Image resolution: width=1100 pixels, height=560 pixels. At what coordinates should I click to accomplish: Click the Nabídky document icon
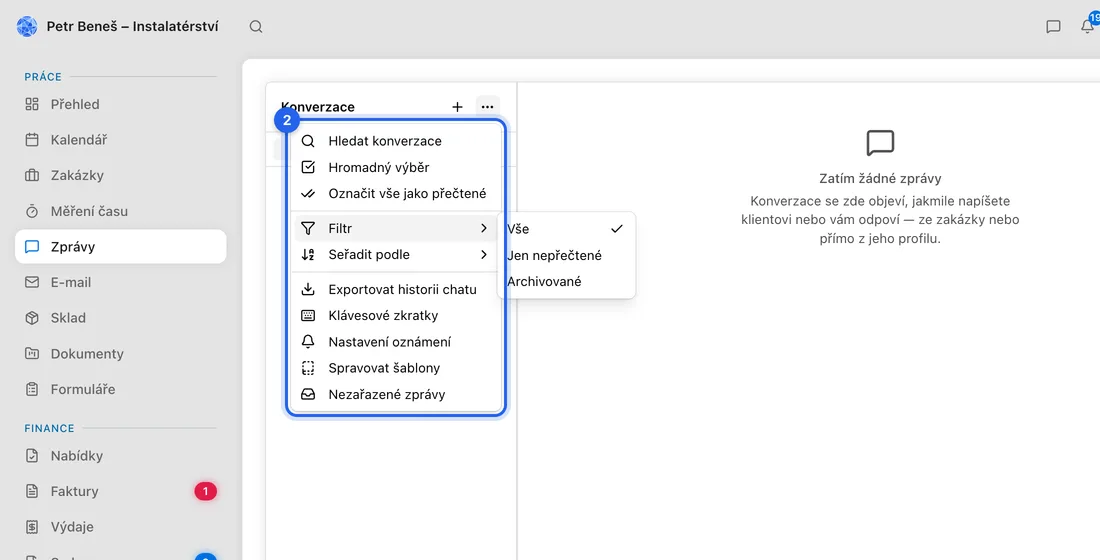point(32,456)
